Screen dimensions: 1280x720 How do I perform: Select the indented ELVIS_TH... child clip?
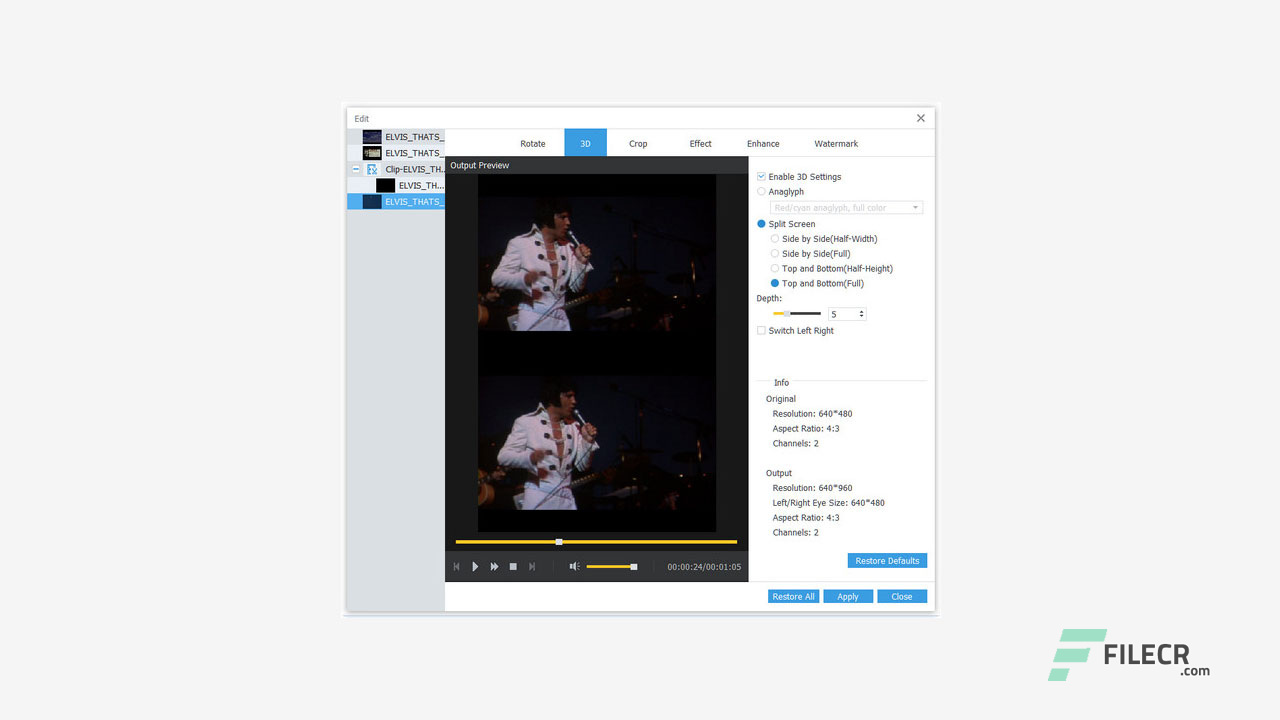pos(396,185)
